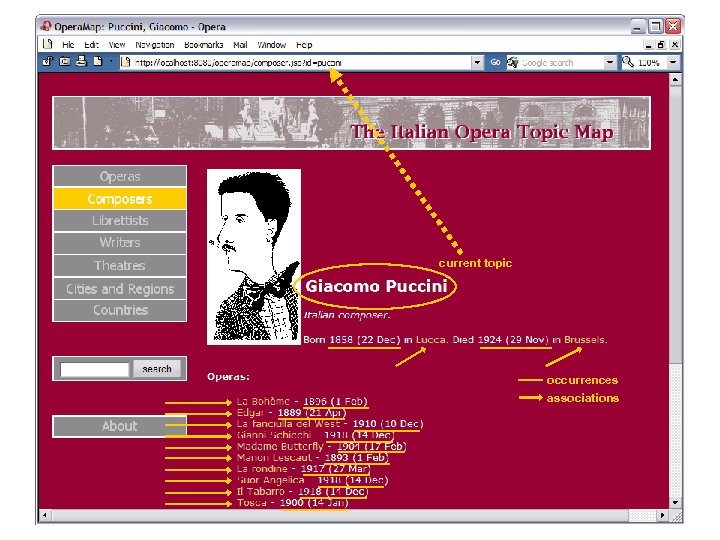
Task: Follow the Lucca birthplace link
Action: (x=430, y=340)
